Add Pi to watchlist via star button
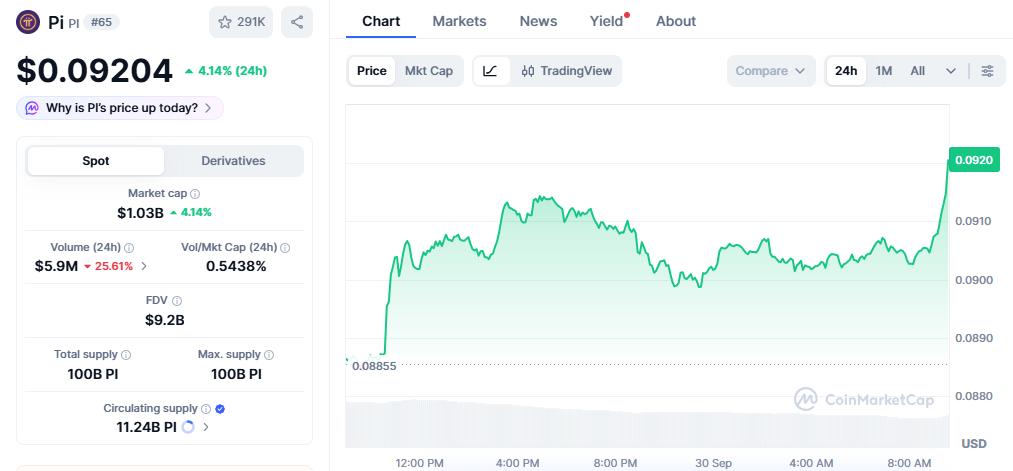The image size is (1013, 471). [241, 22]
